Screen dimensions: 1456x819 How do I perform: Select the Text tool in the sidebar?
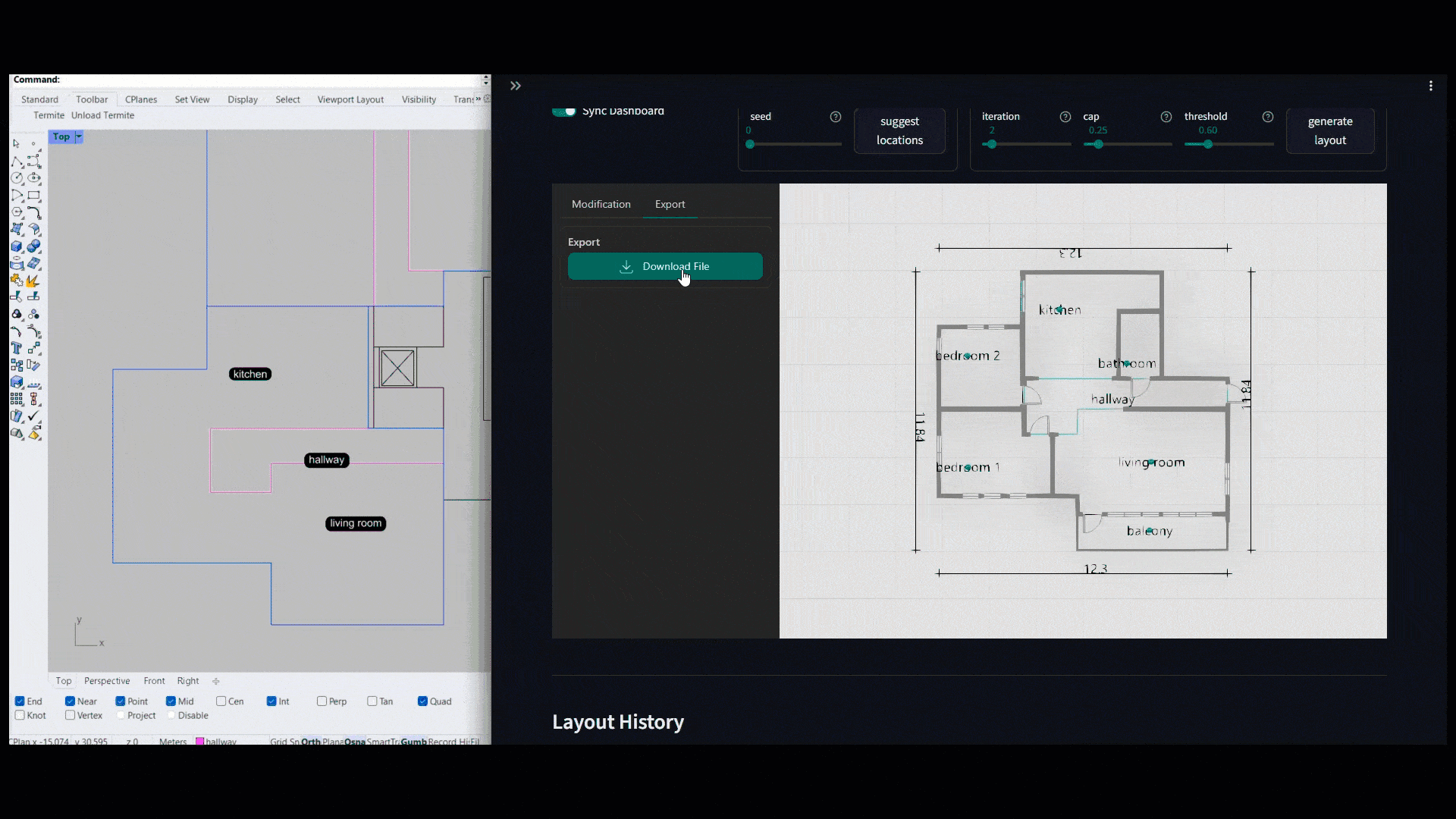(x=16, y=347)
